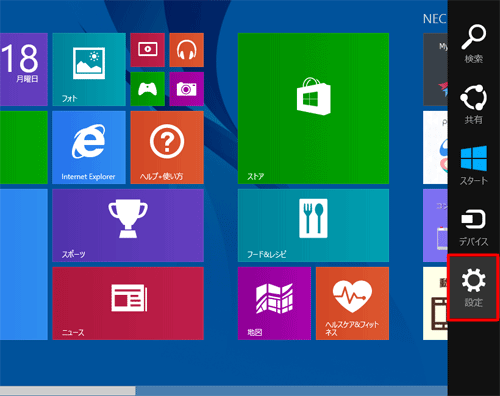Launch the Music headphones tile
Screen dimensions: 500x396
(186, 50)
